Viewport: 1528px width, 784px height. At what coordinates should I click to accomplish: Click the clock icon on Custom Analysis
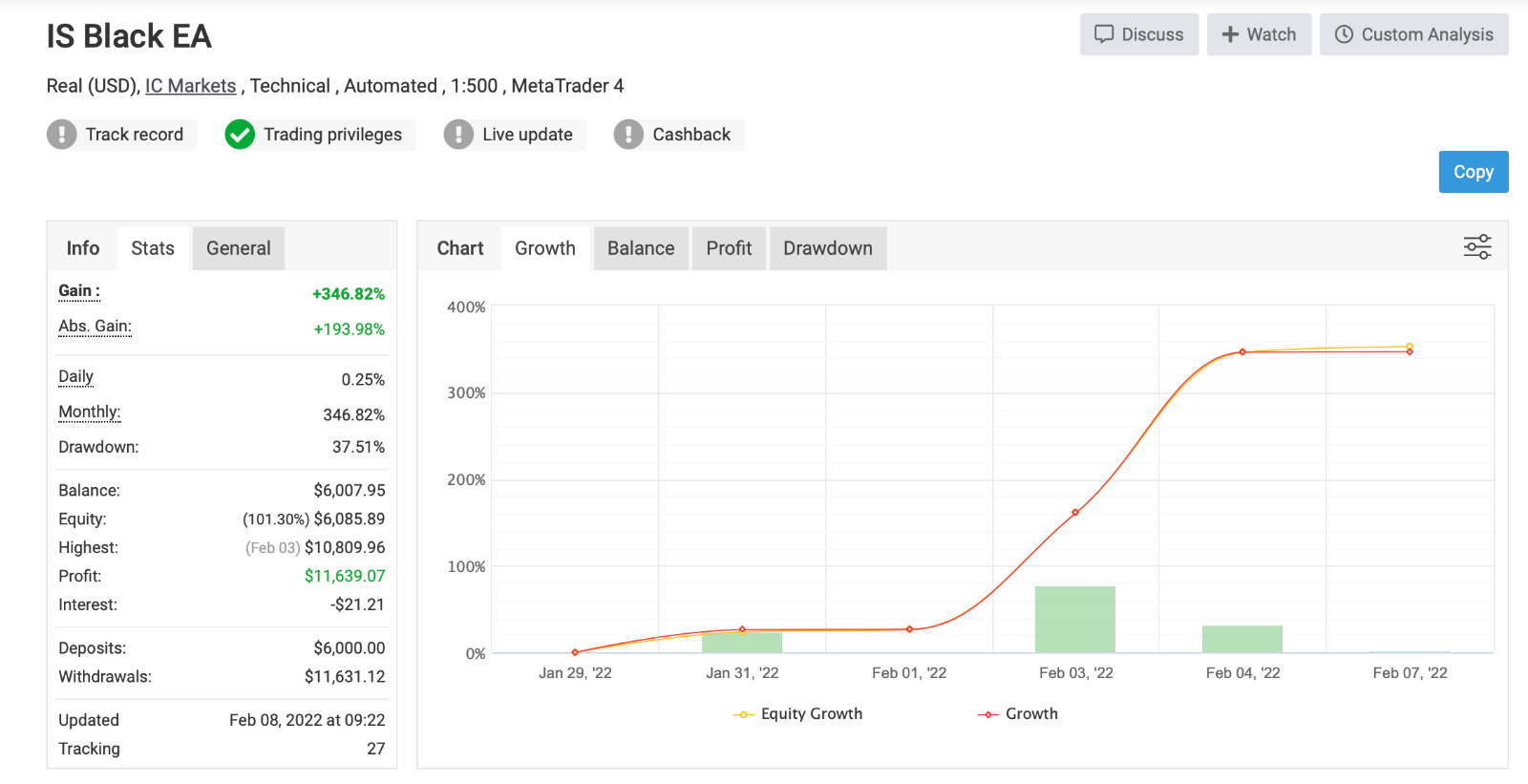click(1344, 34)
